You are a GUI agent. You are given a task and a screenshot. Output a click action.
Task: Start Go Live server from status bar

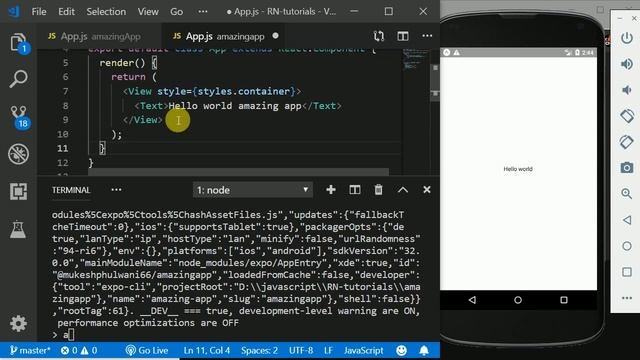[147, 350]
